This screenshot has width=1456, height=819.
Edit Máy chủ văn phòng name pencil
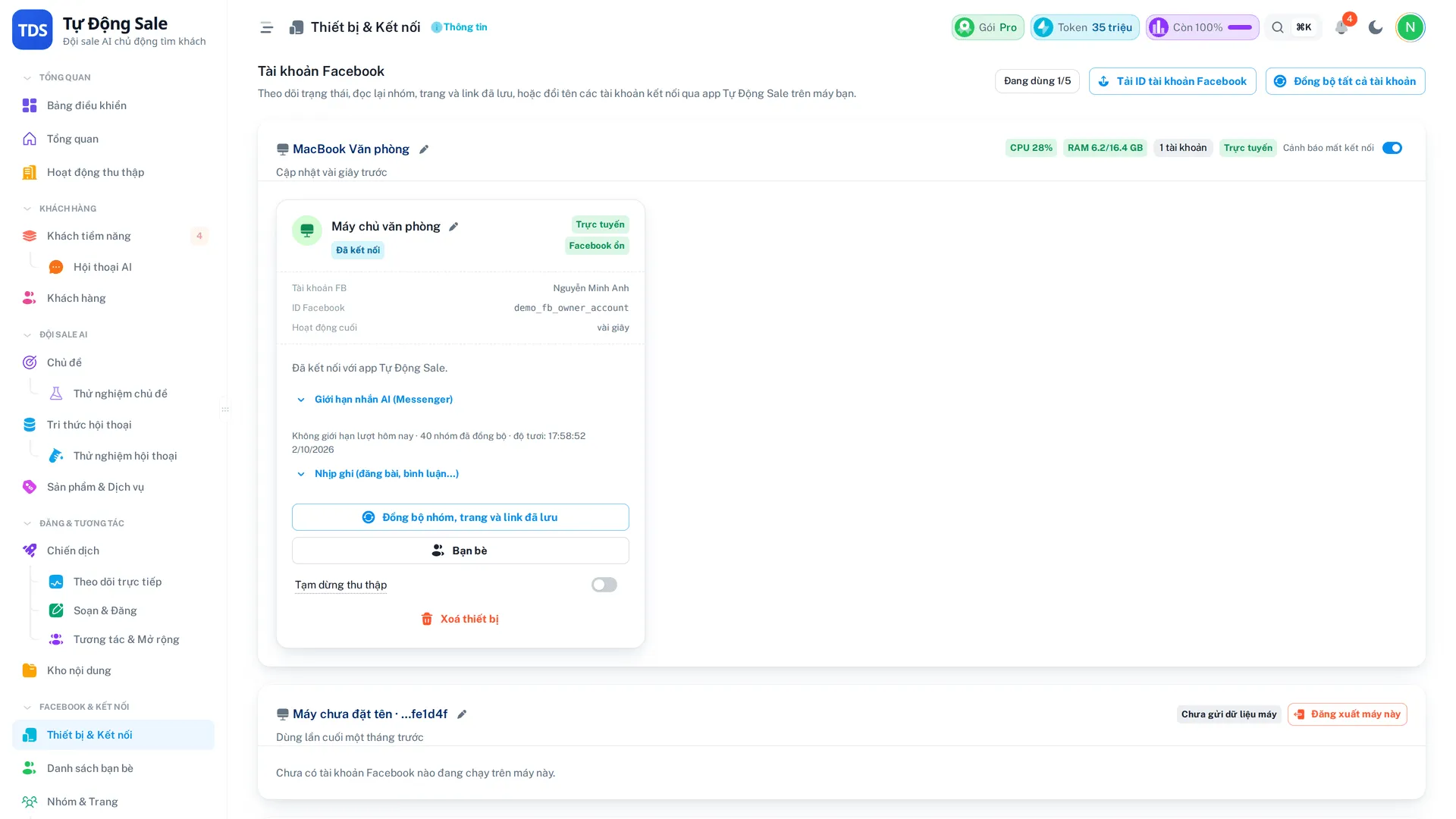point(453,227)
